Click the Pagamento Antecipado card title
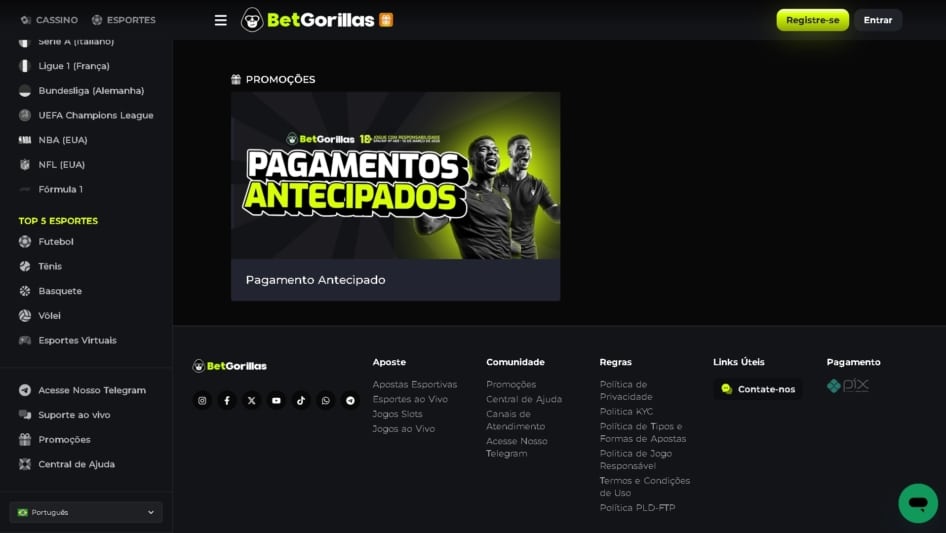 click(315, 280)
